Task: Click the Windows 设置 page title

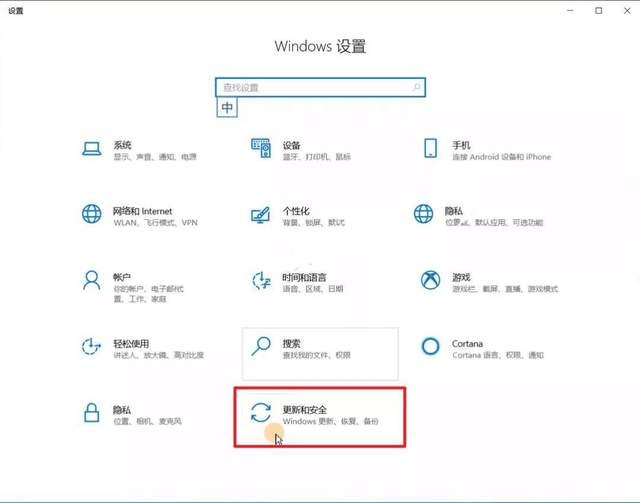Action: pyautogui.click(x=320, y=46)
